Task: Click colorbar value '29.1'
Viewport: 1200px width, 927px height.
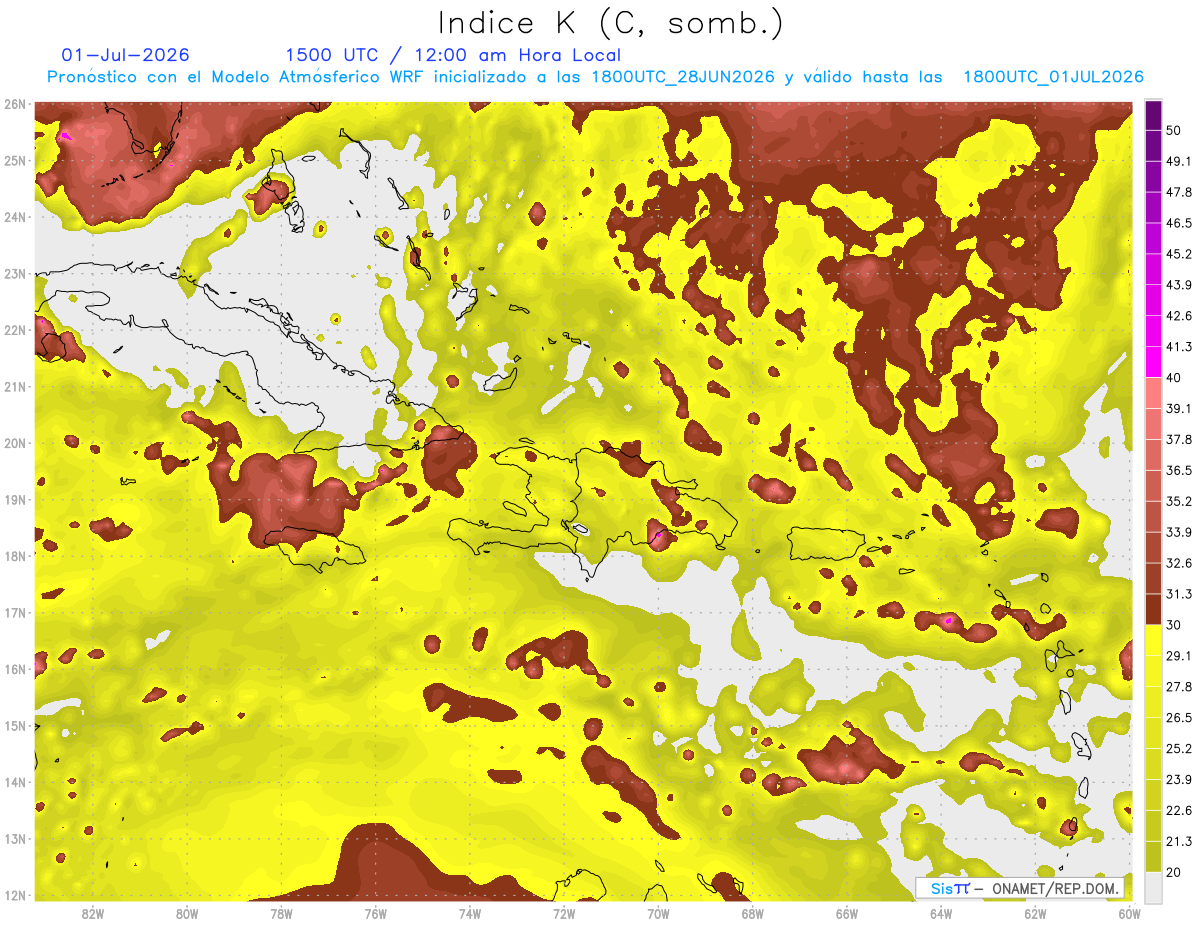Action: tap(1179, 656)
